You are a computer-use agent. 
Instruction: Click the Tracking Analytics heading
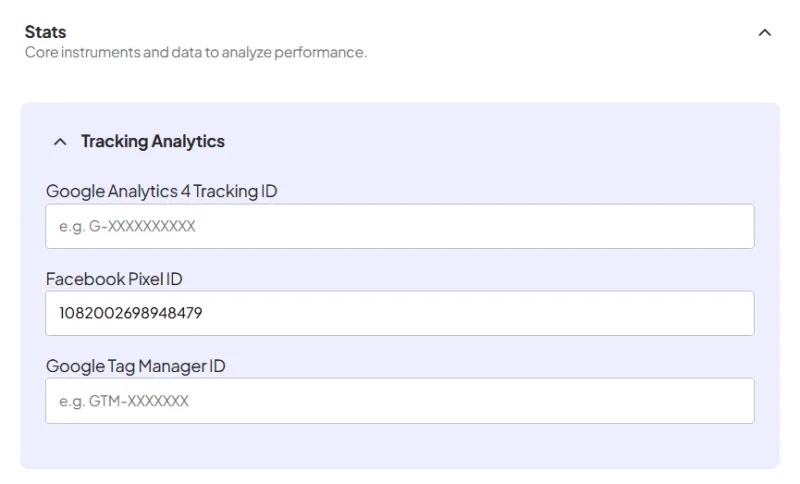[152, 142]
